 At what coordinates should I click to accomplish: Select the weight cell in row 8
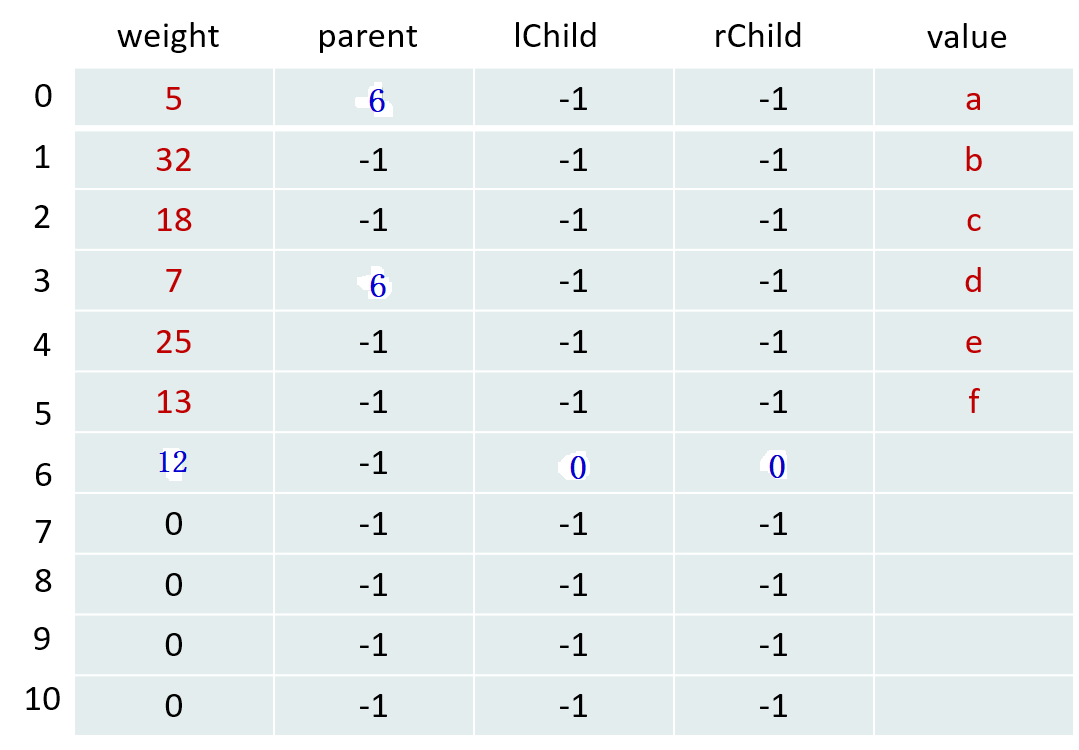174,585
